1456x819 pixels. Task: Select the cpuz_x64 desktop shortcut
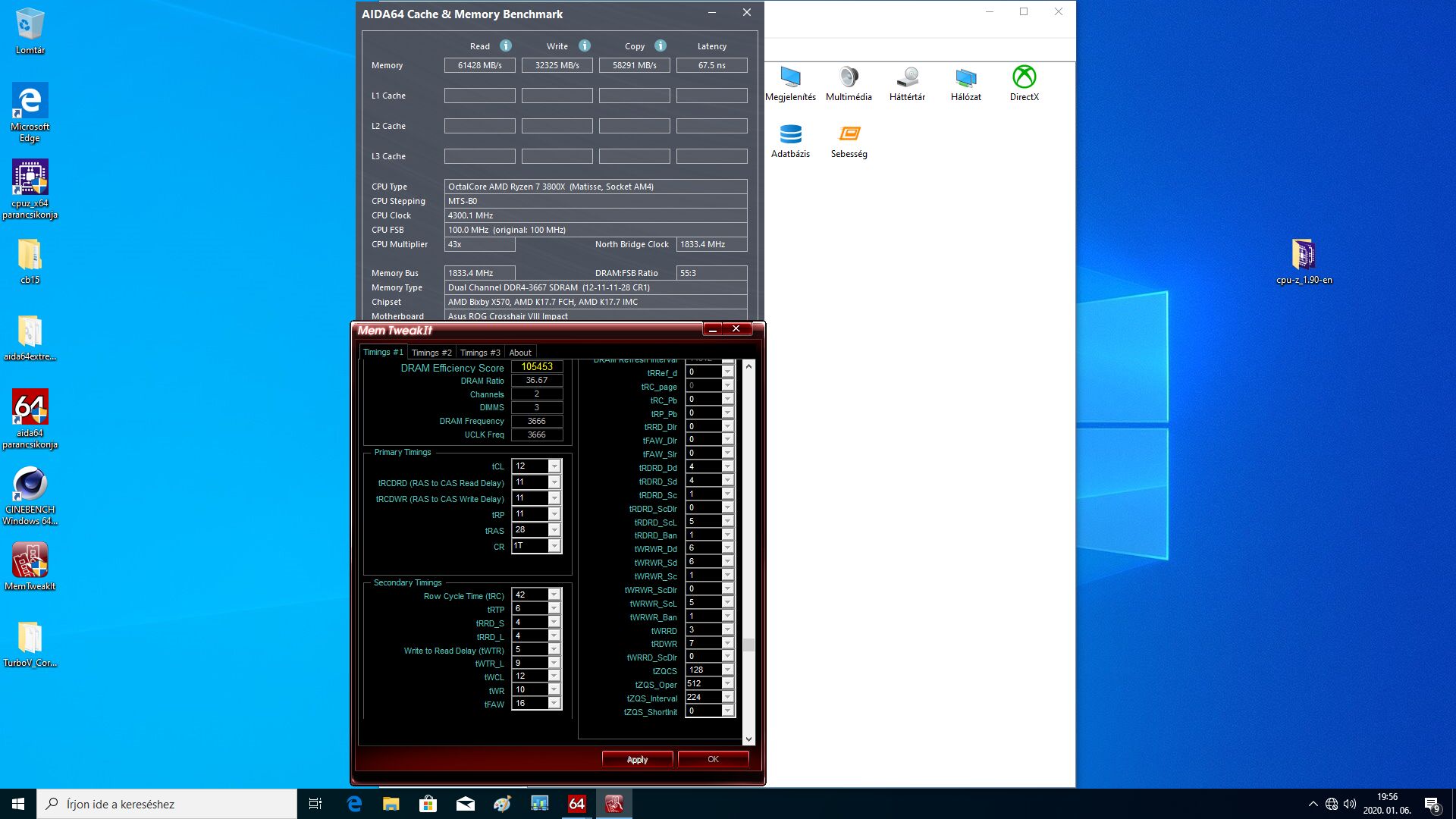30,189
